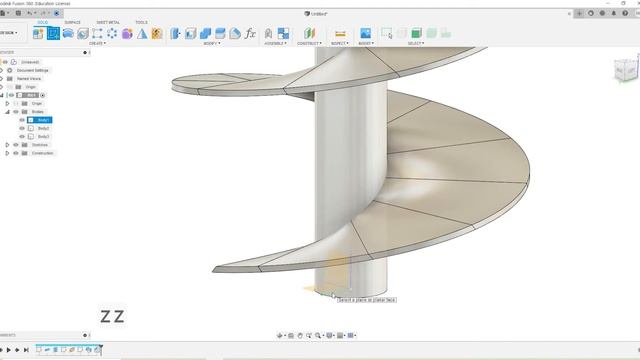Hide the Bodies folder

(x=16, y=111)
